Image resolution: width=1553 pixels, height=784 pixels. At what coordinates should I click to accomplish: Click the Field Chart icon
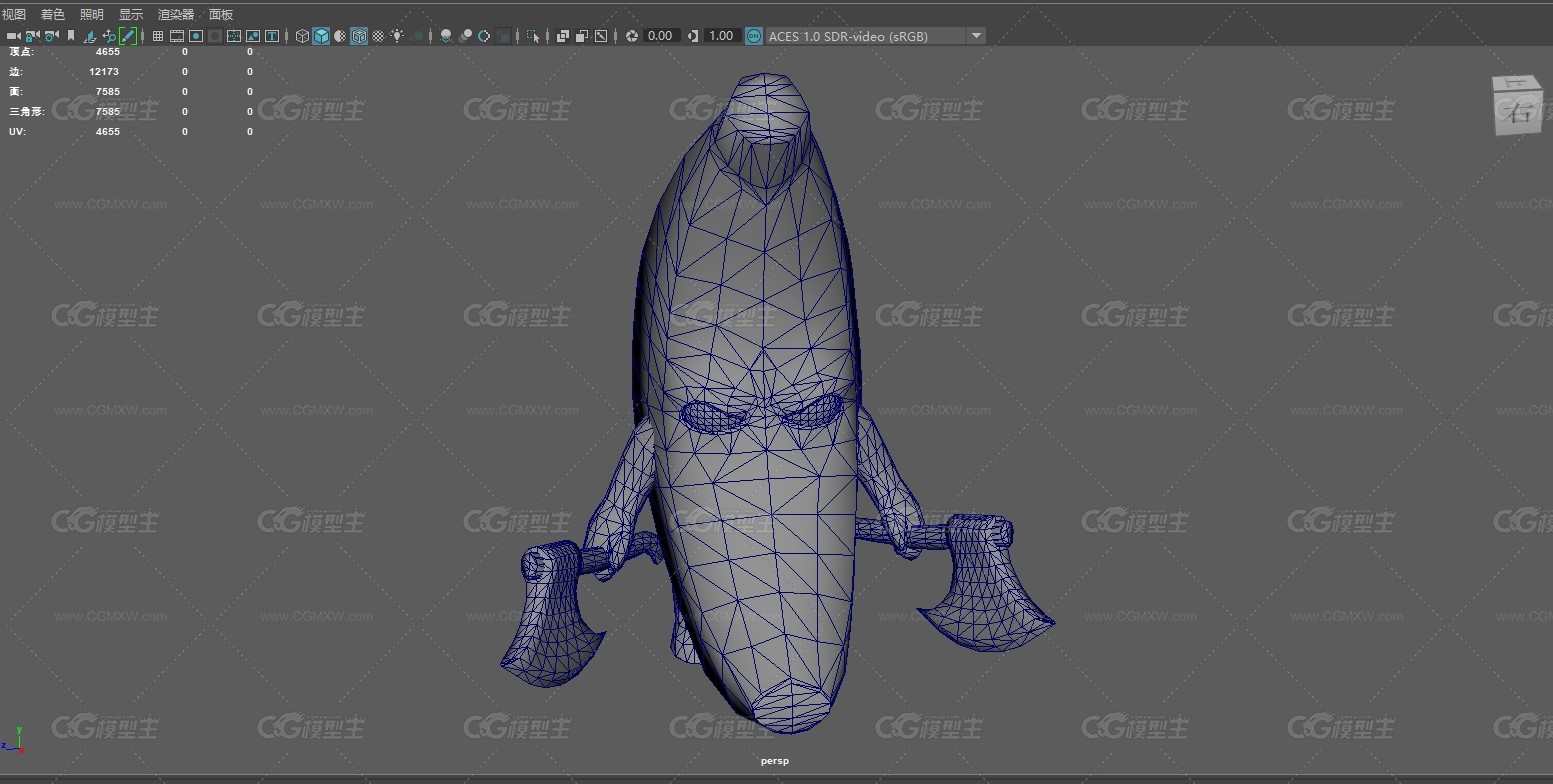[234, 36]
